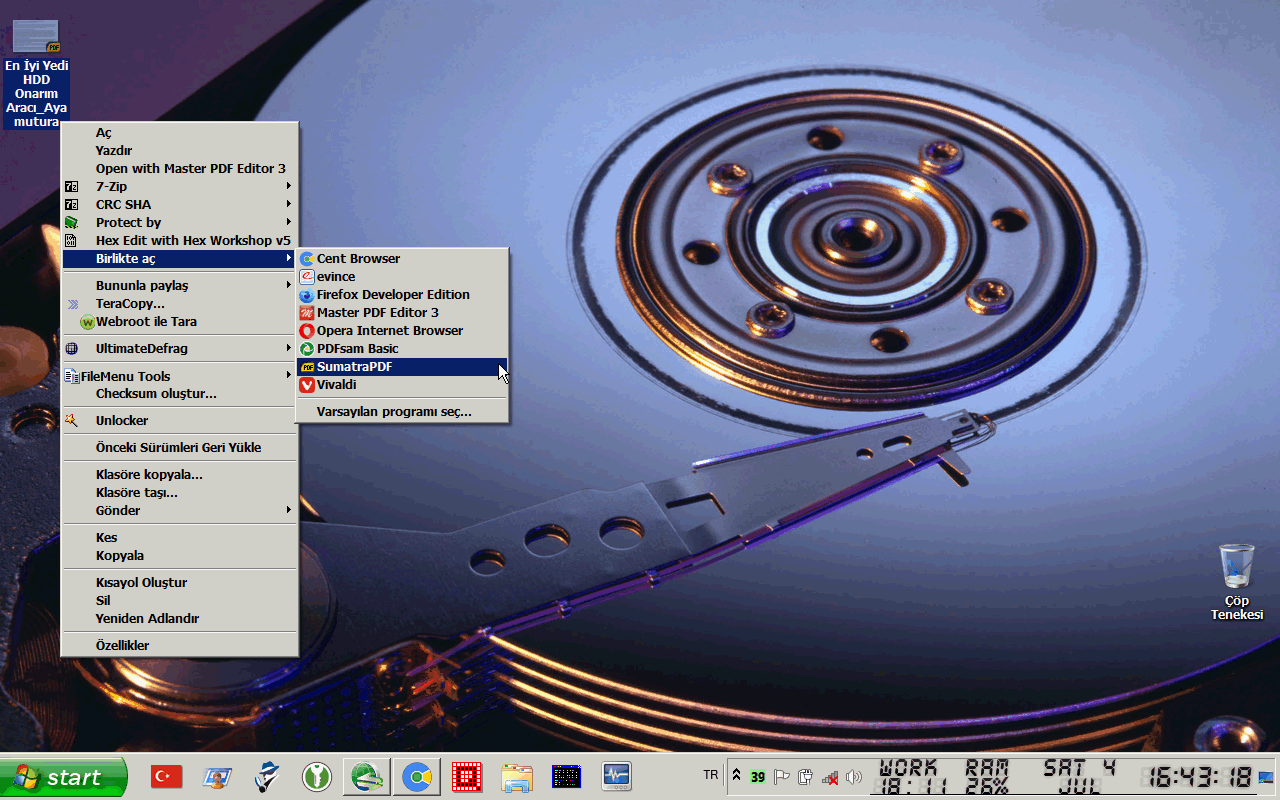Open the system monitor pulse taskbar icon
1280x800 pixels.
[617, 776]
